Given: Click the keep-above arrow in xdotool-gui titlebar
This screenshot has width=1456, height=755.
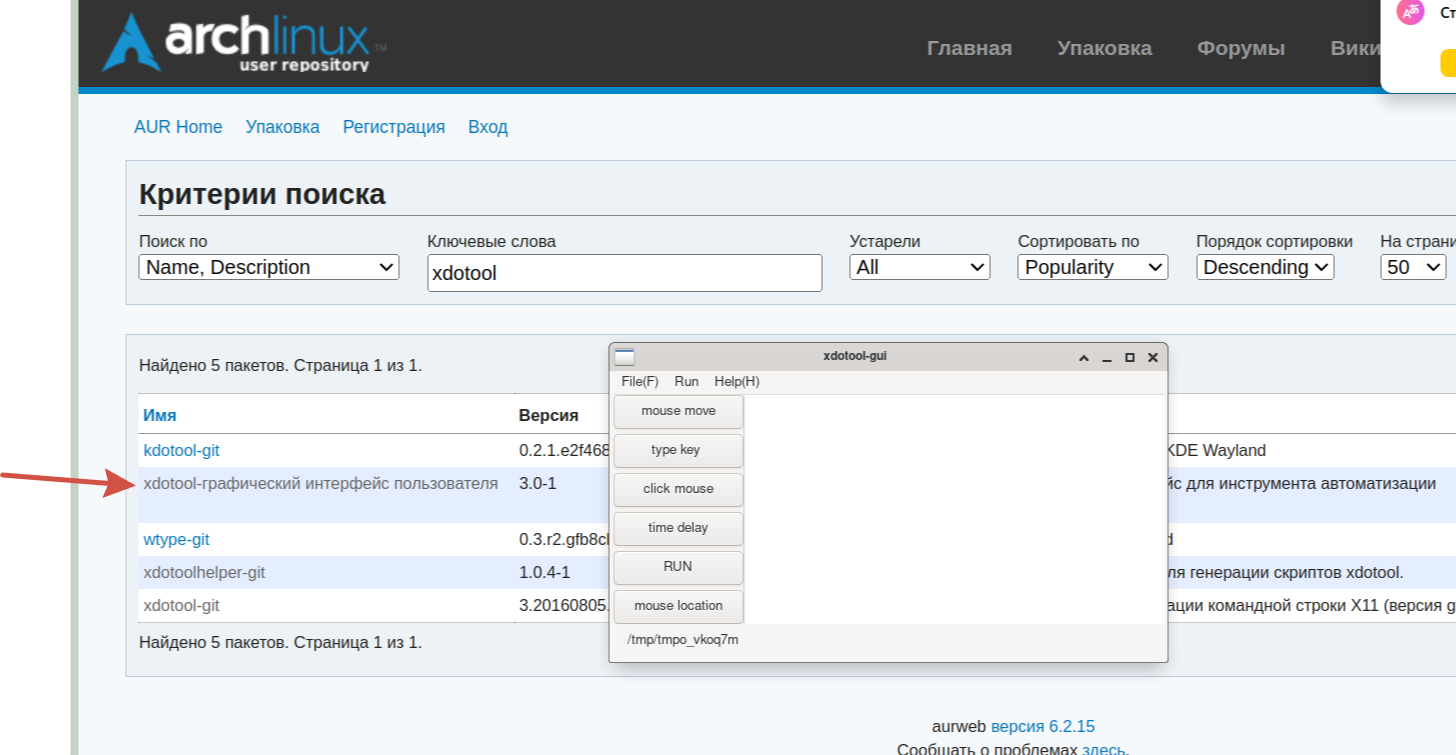Looking at the screenshot, I should [x=1083, y=358].
